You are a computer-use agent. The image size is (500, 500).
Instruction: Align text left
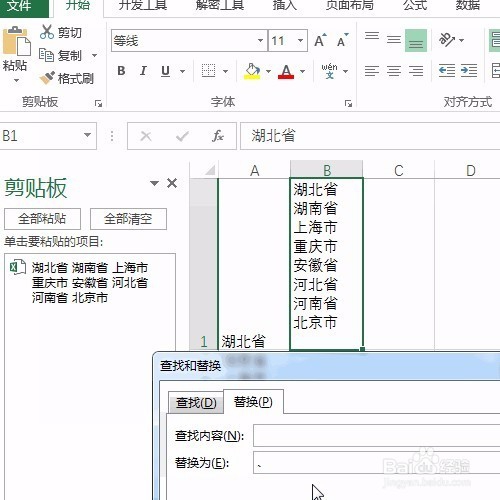point(372,71)
